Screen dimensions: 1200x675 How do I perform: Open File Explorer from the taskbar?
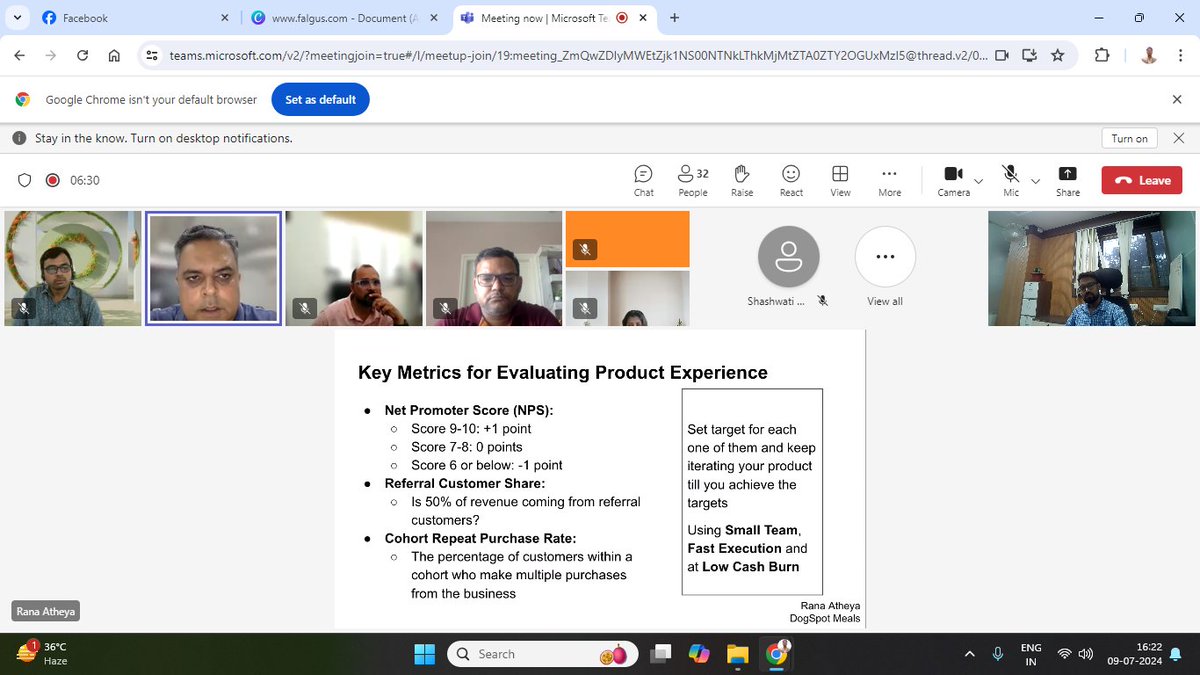pos(737,654)
